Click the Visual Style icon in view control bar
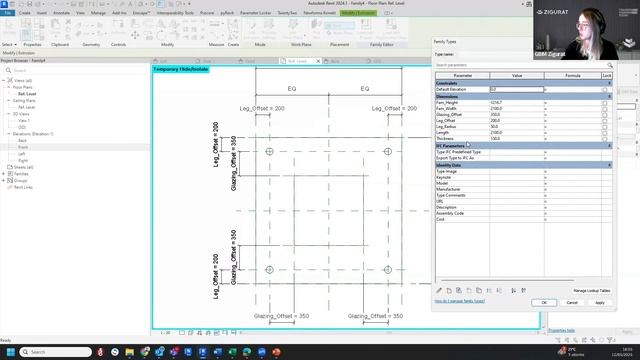Image resolution: width=640 pixels, height=360 pixels. (x=191, y=333)
